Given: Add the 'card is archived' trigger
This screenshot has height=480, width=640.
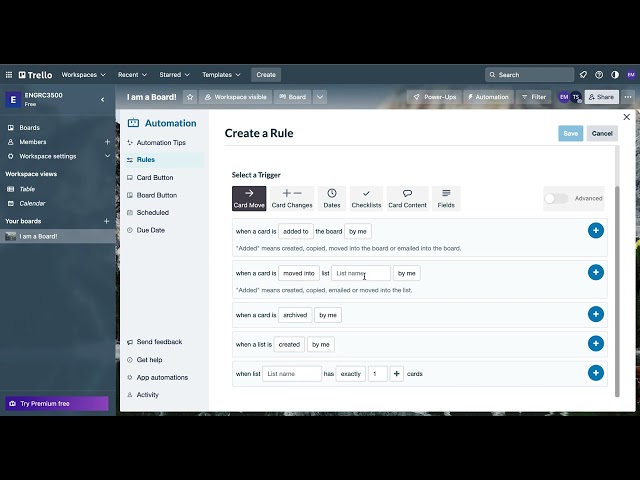Looking at the screenshot, I should [596, 314].
